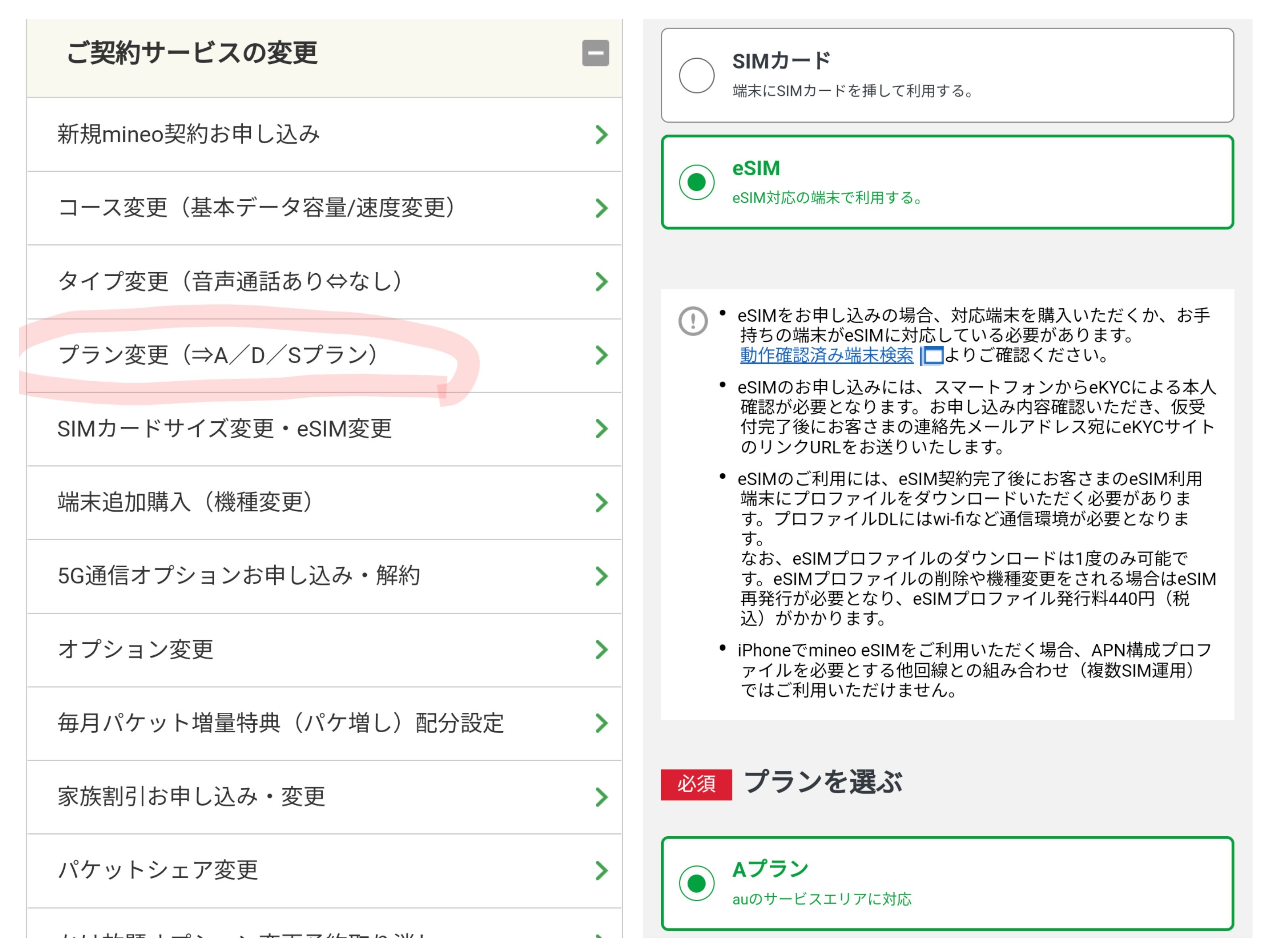Choose the Aプラン radio button

point(696,883)
